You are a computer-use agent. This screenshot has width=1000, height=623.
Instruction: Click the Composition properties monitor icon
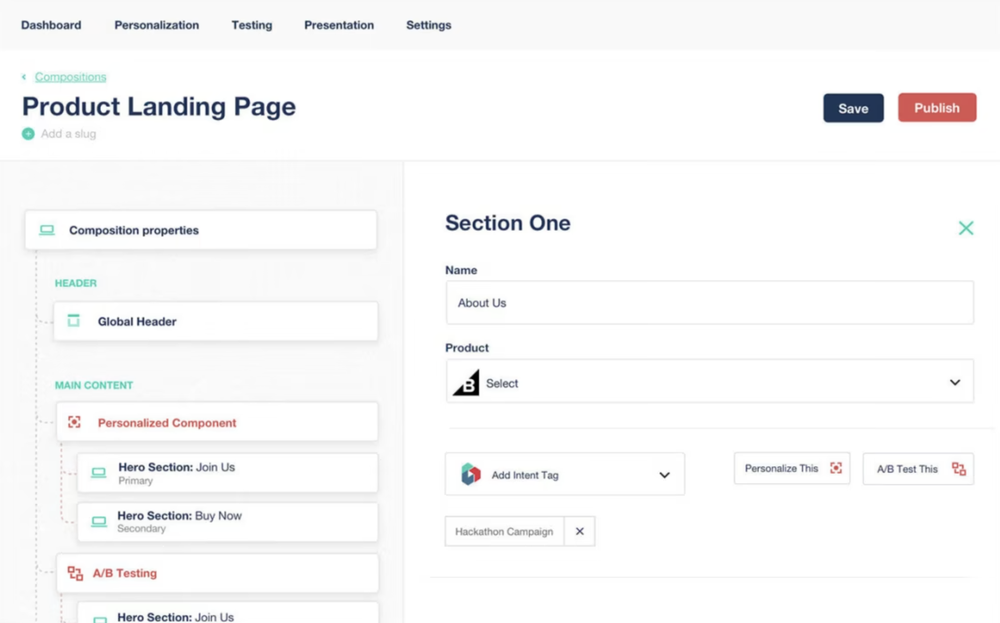(x=47, y=230)
